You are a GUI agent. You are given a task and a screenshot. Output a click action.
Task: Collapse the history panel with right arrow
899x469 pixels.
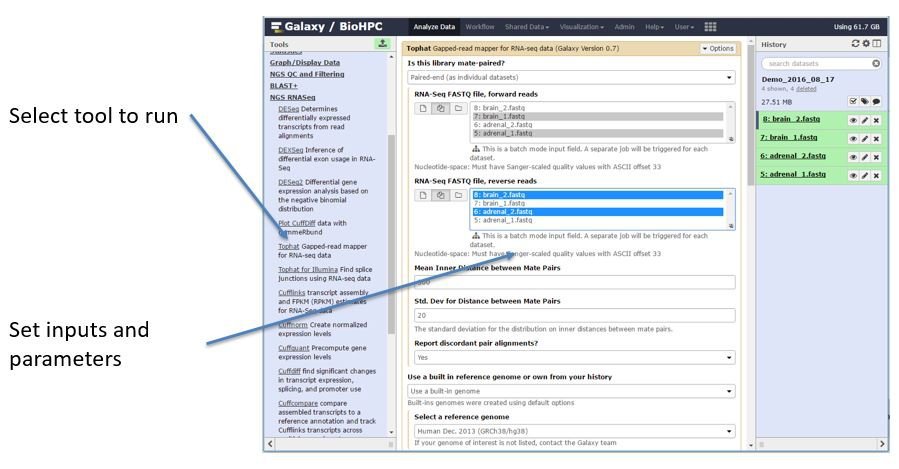[882, 444]
